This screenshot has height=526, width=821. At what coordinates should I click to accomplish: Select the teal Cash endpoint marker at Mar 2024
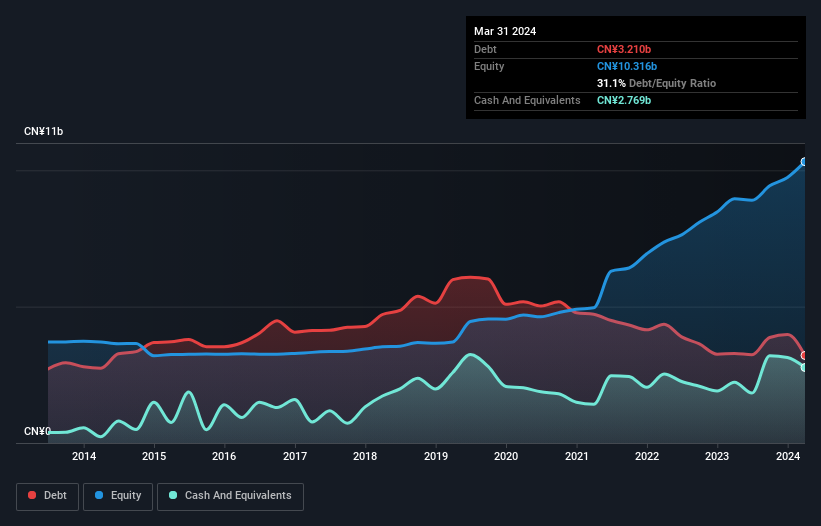pyautogui.click(x=804, y=367)
